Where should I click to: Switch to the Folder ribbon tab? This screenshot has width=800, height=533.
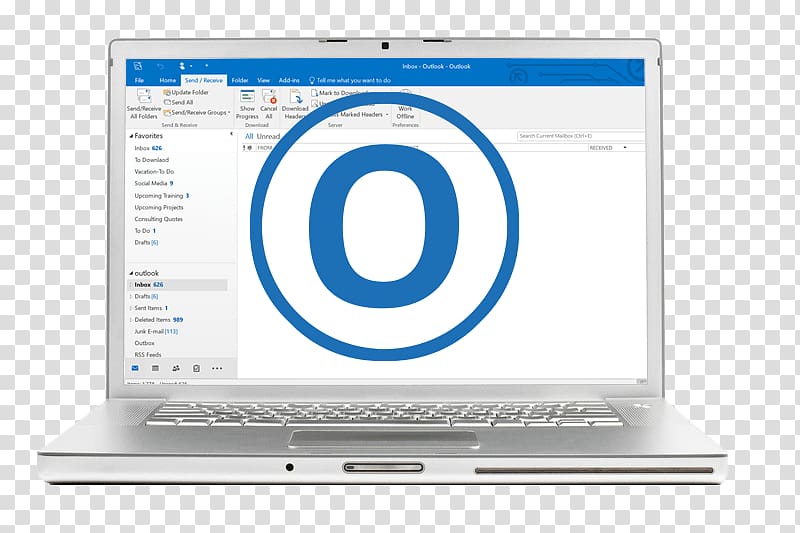tap(240, 80)
